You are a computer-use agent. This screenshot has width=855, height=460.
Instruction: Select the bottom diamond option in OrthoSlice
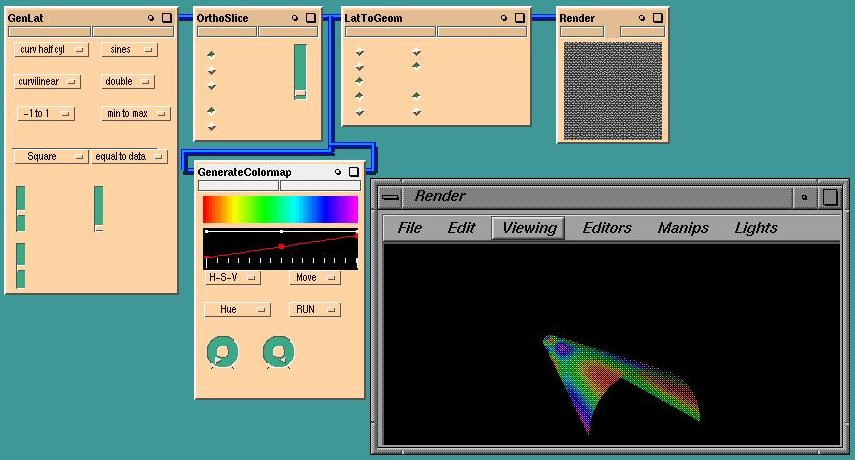tap(211, 127)
